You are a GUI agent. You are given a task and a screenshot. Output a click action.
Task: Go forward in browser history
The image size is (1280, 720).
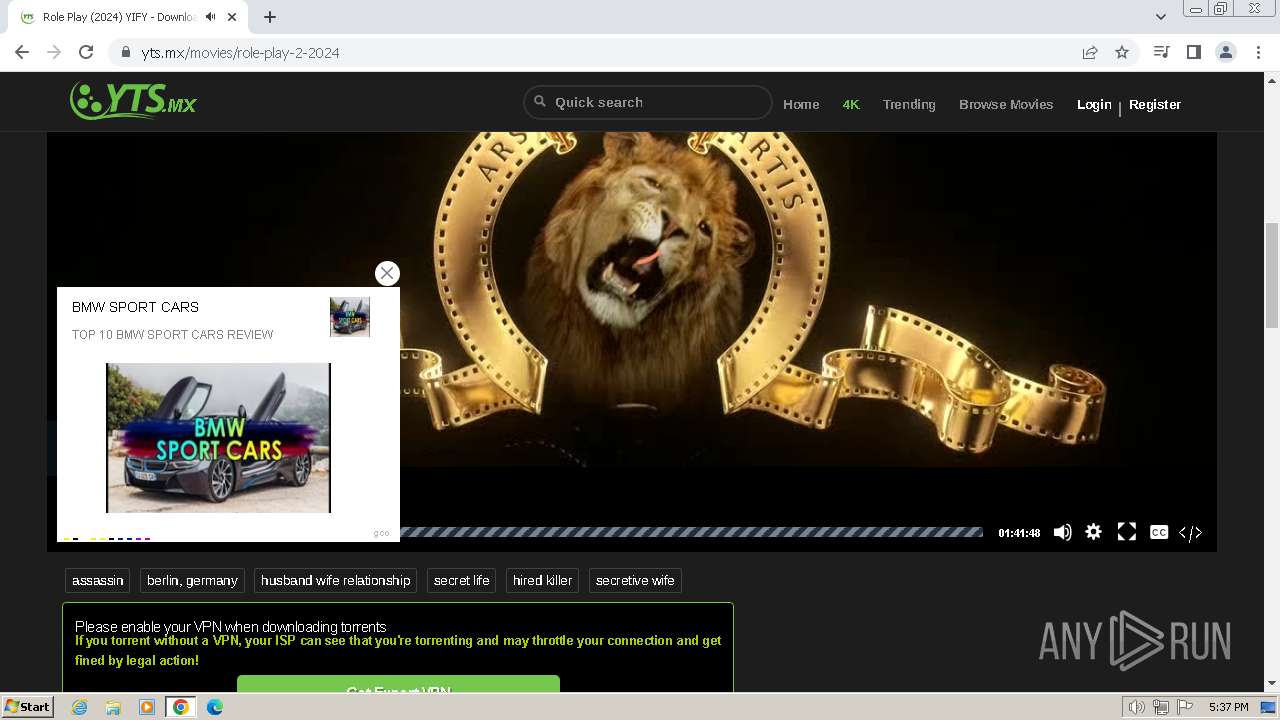point(54,52)
